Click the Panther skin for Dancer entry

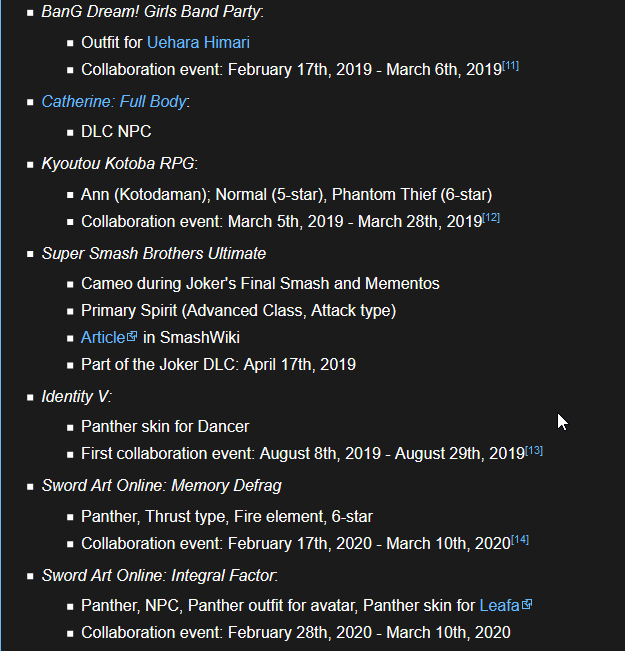(165, 426)
